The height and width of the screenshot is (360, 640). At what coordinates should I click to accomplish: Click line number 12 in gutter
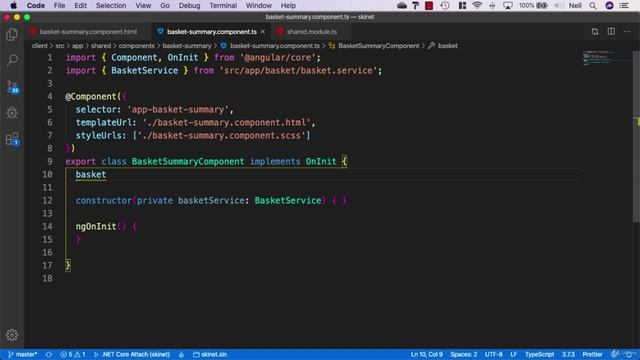coord(47,200)
